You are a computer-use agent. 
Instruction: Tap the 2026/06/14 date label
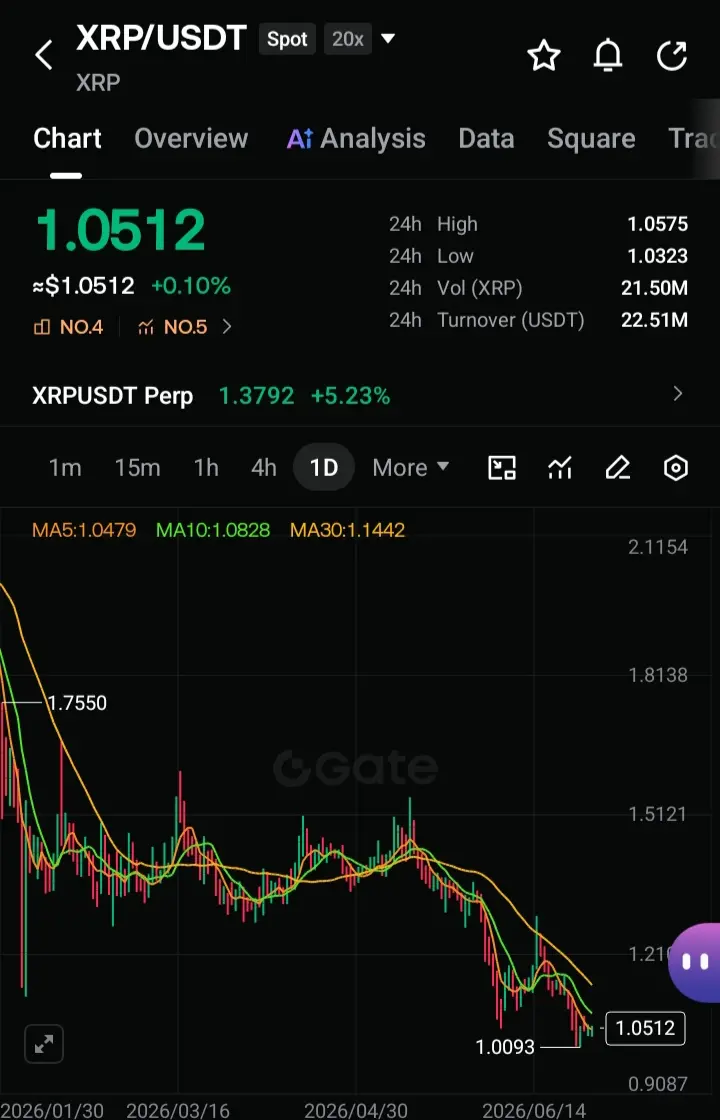pyautogui.click(x=534, y=1111)
